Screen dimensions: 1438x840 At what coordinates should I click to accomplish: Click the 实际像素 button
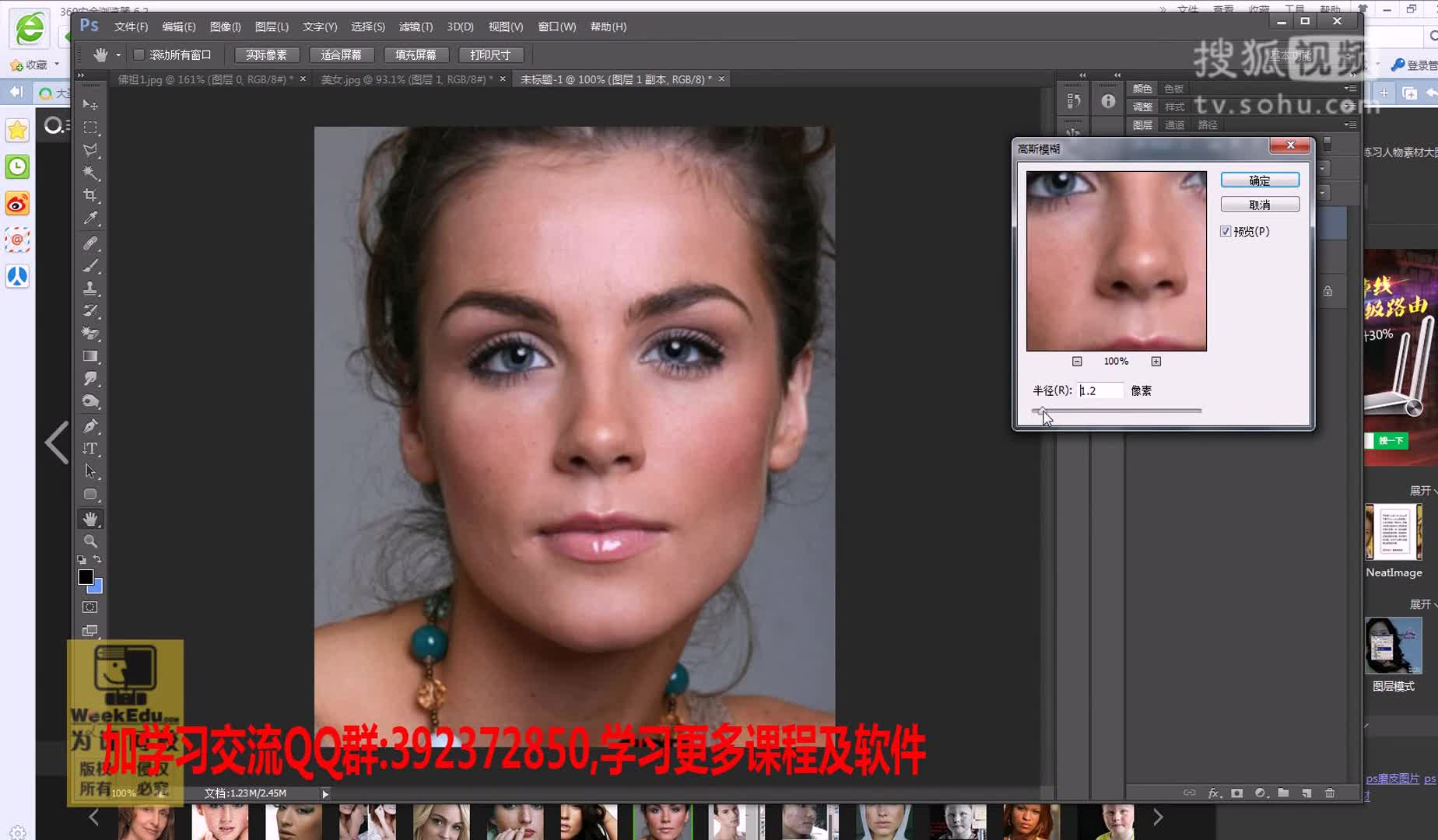point(266,55)
